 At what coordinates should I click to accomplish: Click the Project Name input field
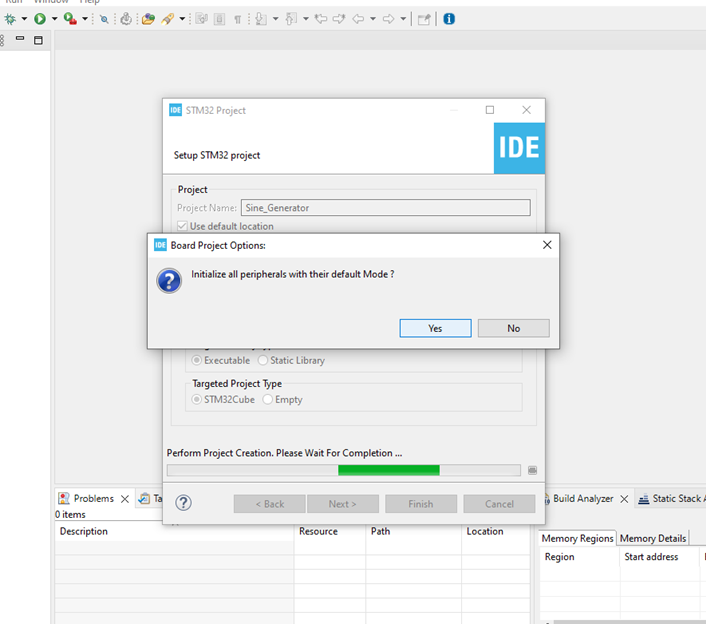pyautogui.click(x=386, y=208)
